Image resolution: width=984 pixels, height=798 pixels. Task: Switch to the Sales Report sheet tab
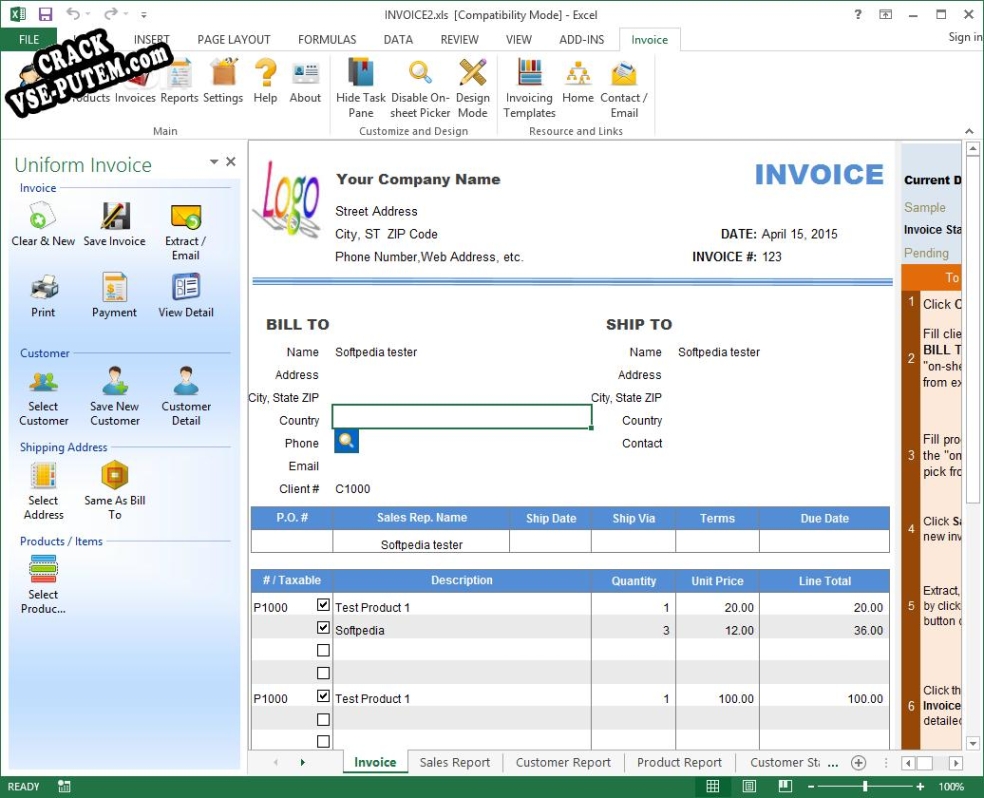pos(454,762)
